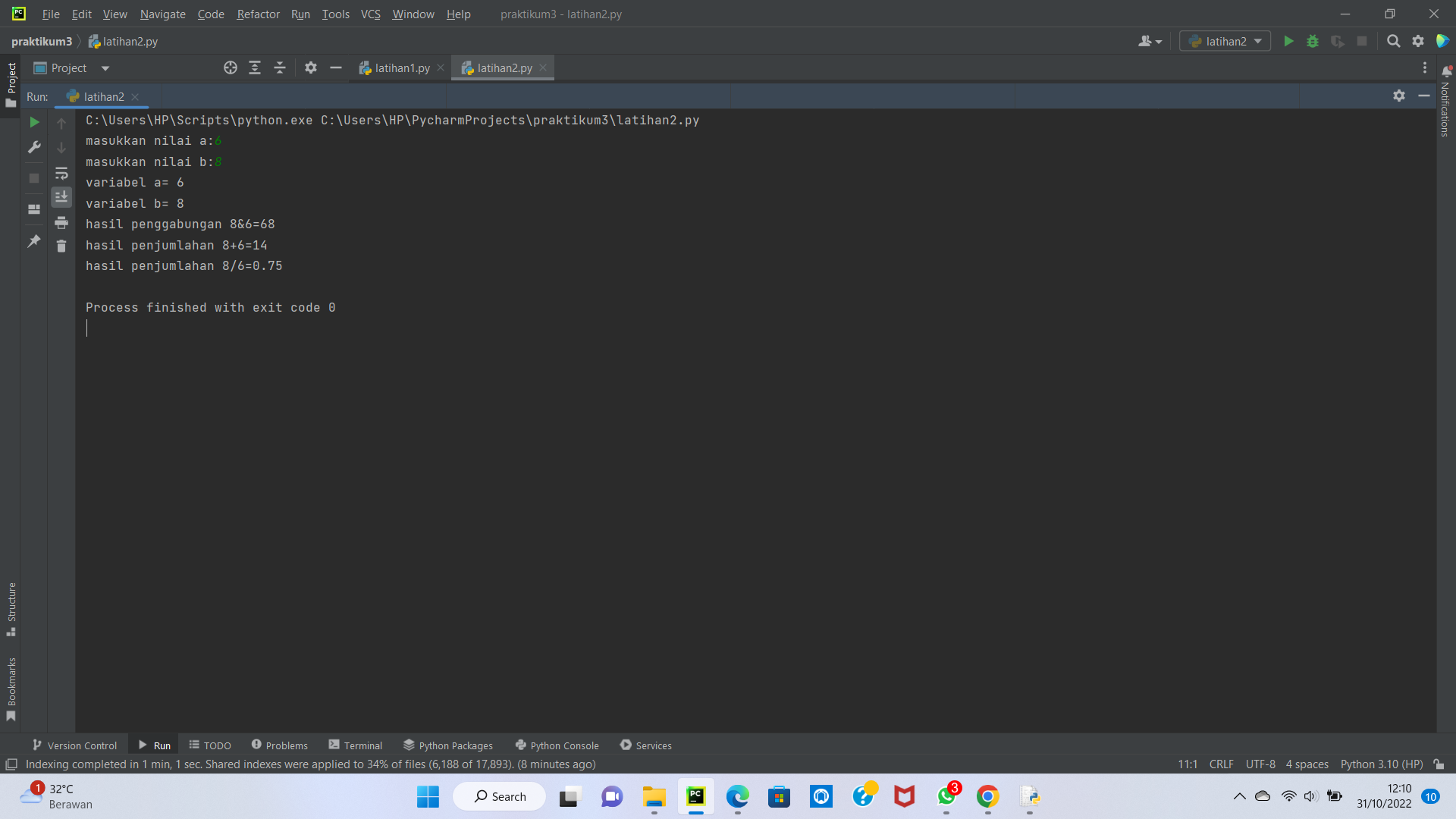
Task: Stop the running process
Action: click(x=33, y=178)
